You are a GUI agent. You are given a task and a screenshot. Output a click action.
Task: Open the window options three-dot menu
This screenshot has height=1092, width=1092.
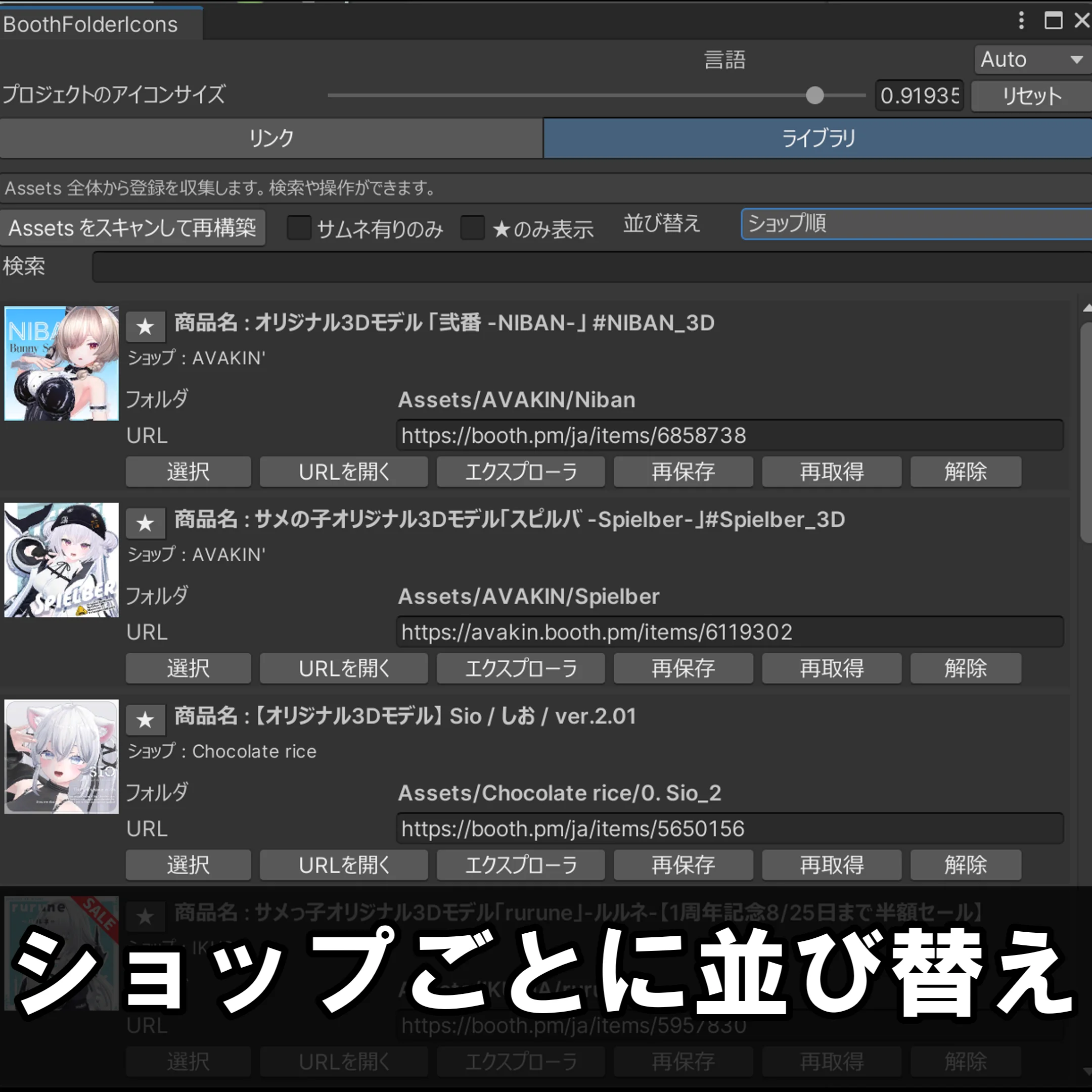coord(1021,21)
